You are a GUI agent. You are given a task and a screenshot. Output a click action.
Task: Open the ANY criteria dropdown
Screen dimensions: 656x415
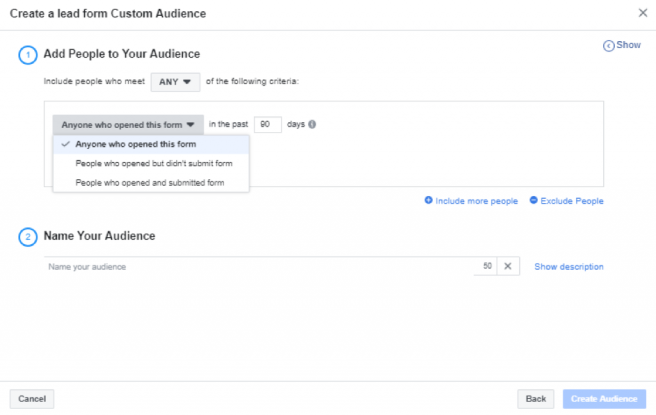pos(175,82)
